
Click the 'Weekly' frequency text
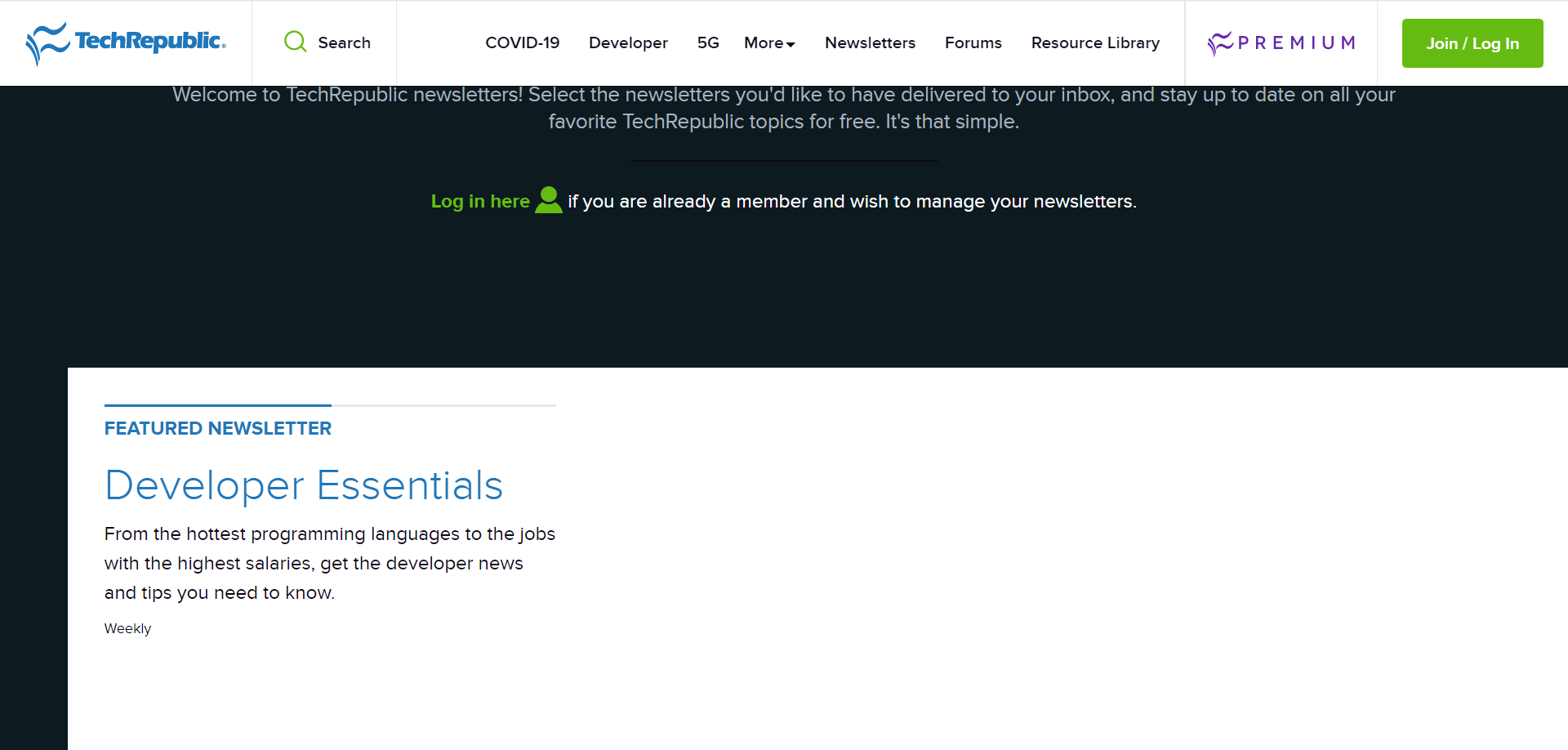click(x=127, y=628)
